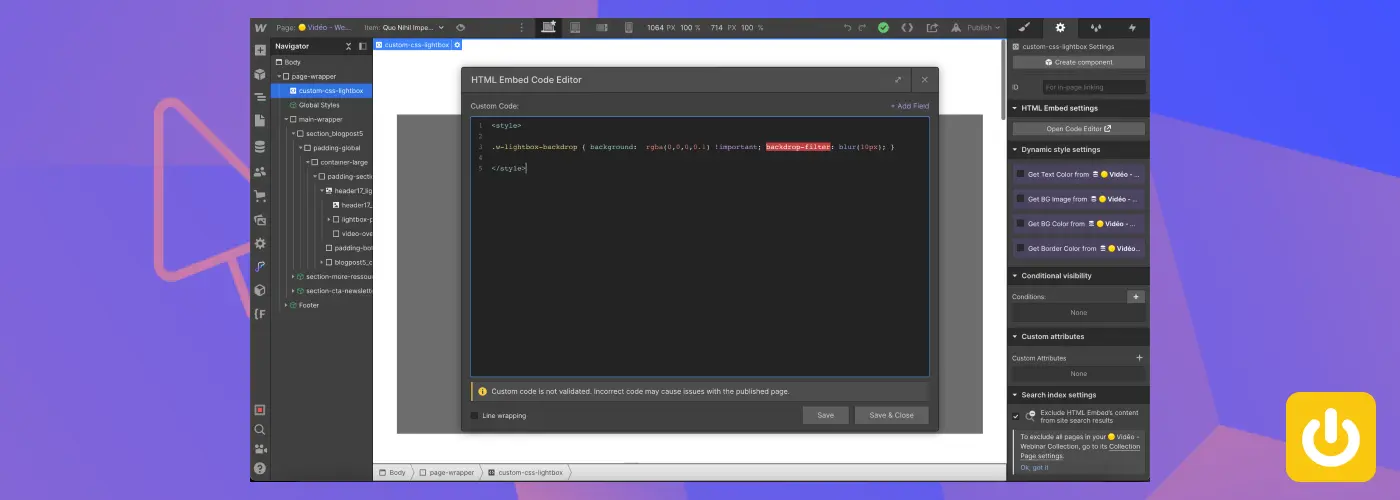
Task: Expand the code editor to fullscreen
Action: tap(898, 80)
